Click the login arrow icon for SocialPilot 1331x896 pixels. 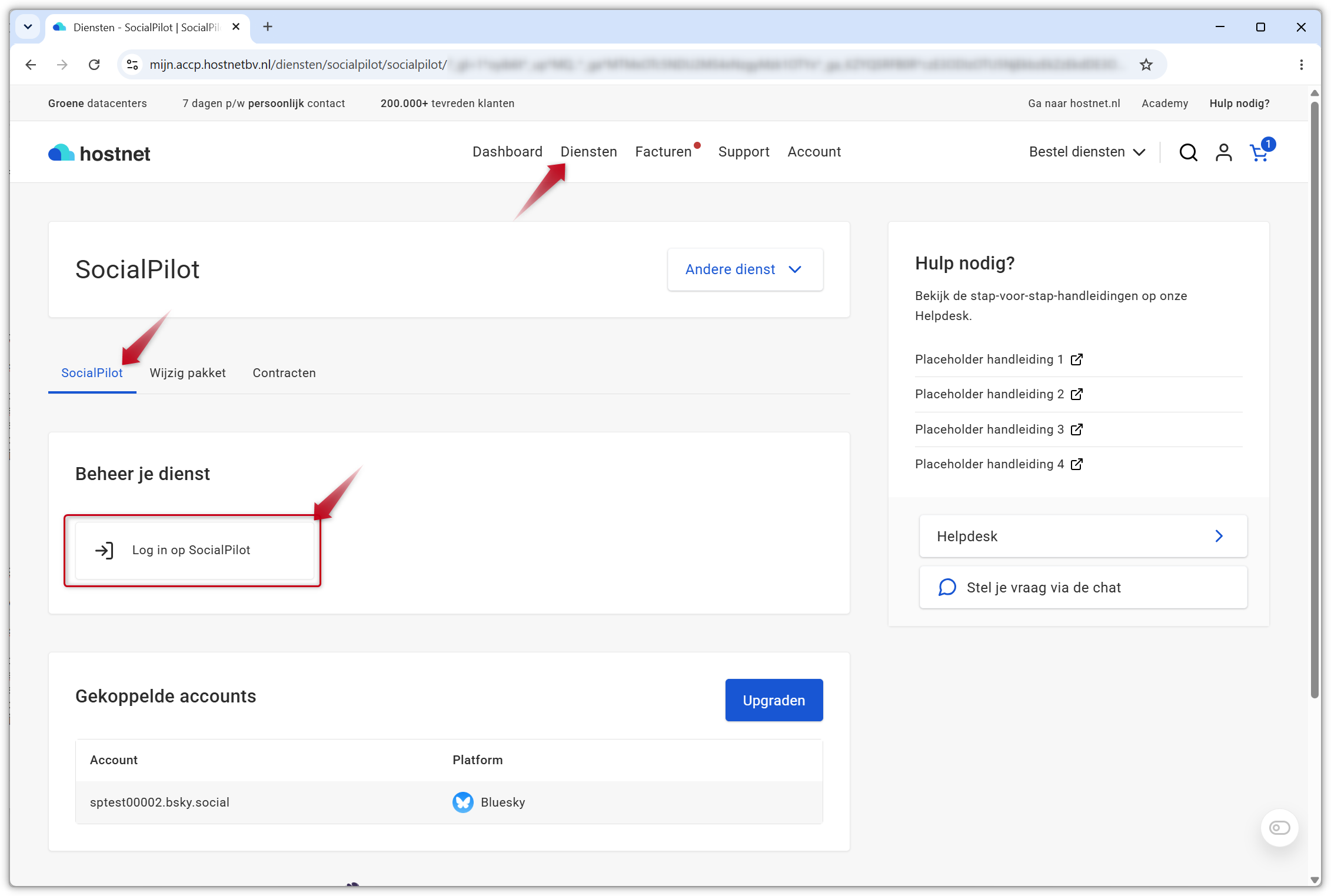click(x=104, y=550)
